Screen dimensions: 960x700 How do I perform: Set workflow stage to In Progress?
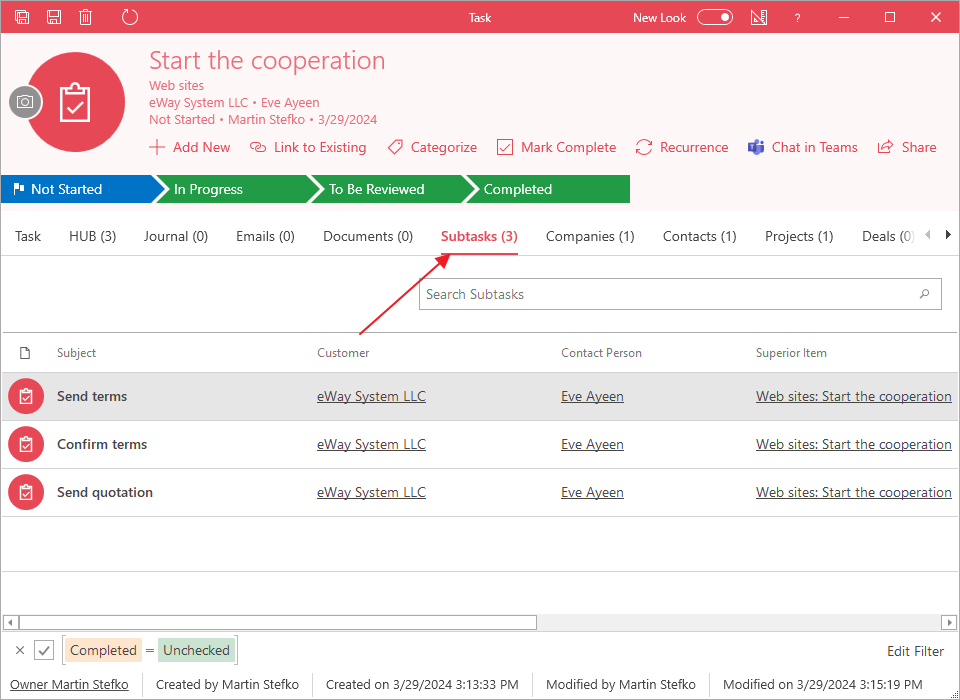coord(233,189)
